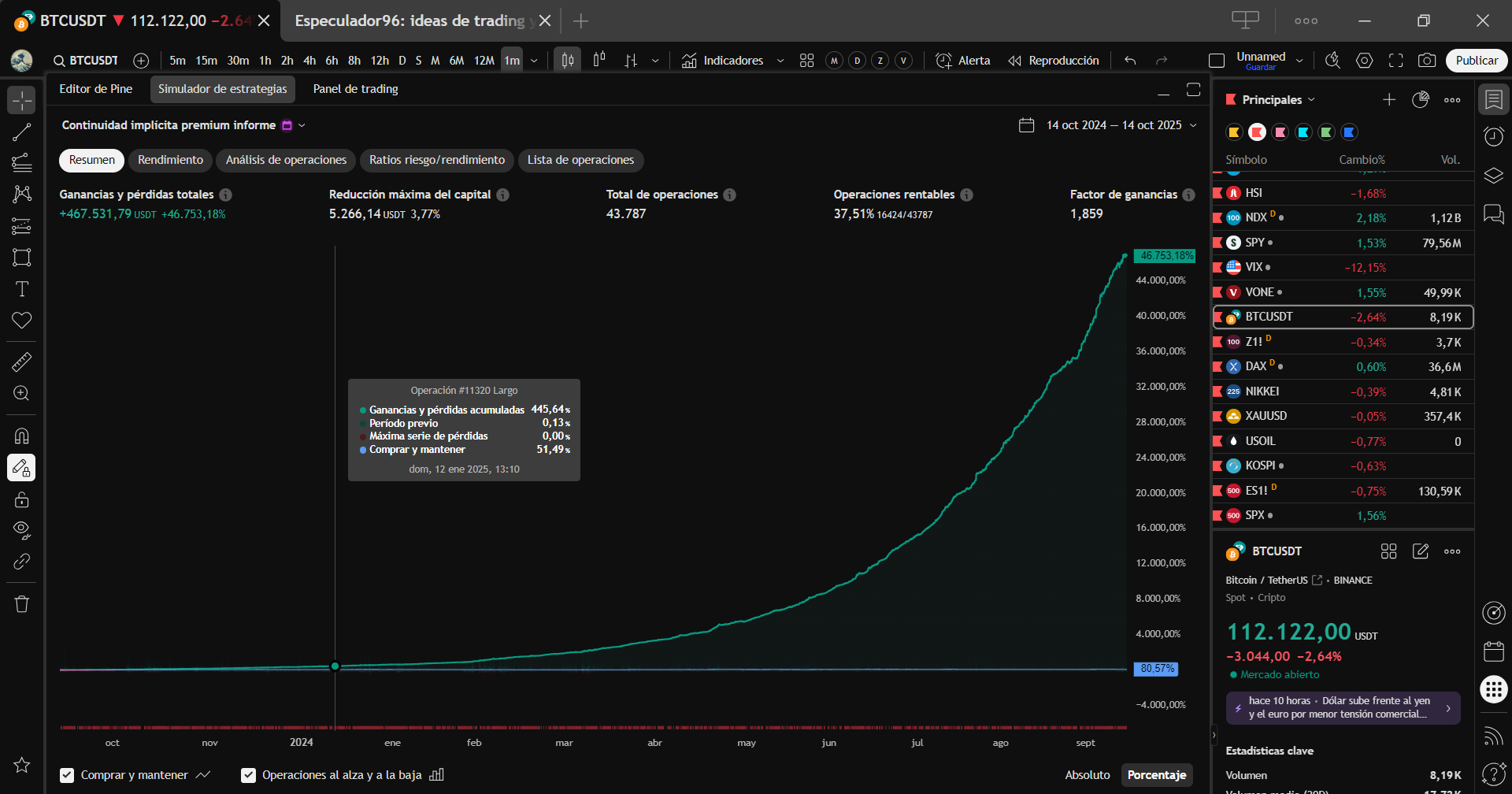Take a chart snapshot with camera icon
Image resolution: width=1512 pixels, height=794 pixels.
(x=1426, y=61)
